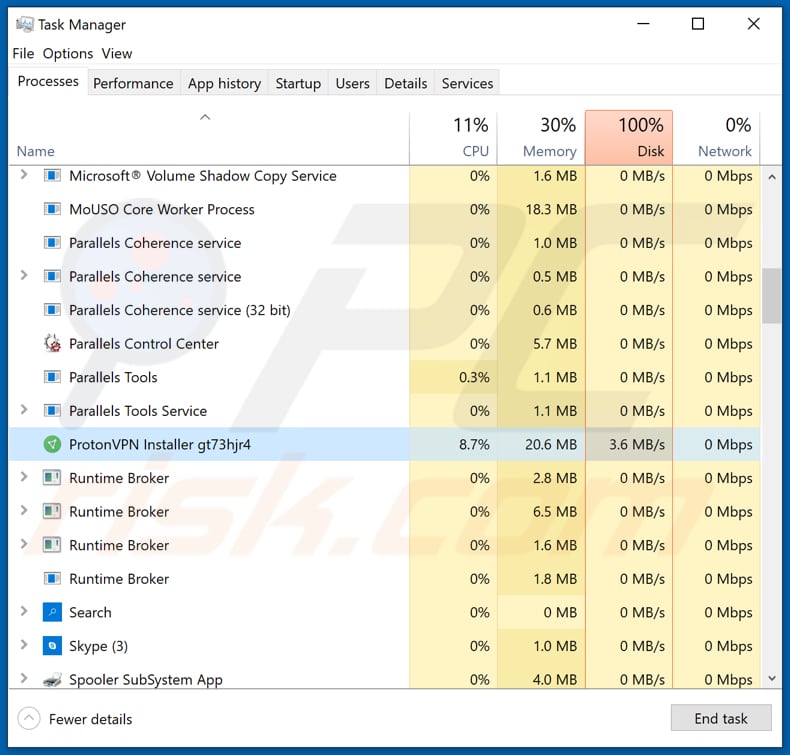Open the View menu
Screen dimensions: 790x755
tap(117, 53)
